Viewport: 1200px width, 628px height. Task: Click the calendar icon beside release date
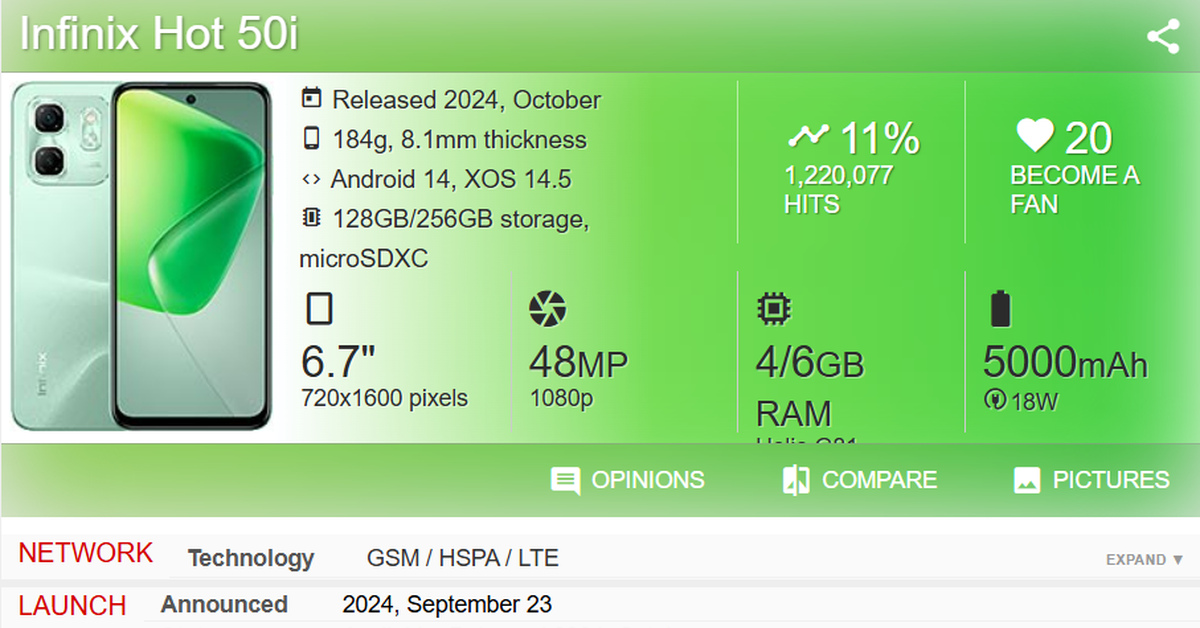pos(312,99)
